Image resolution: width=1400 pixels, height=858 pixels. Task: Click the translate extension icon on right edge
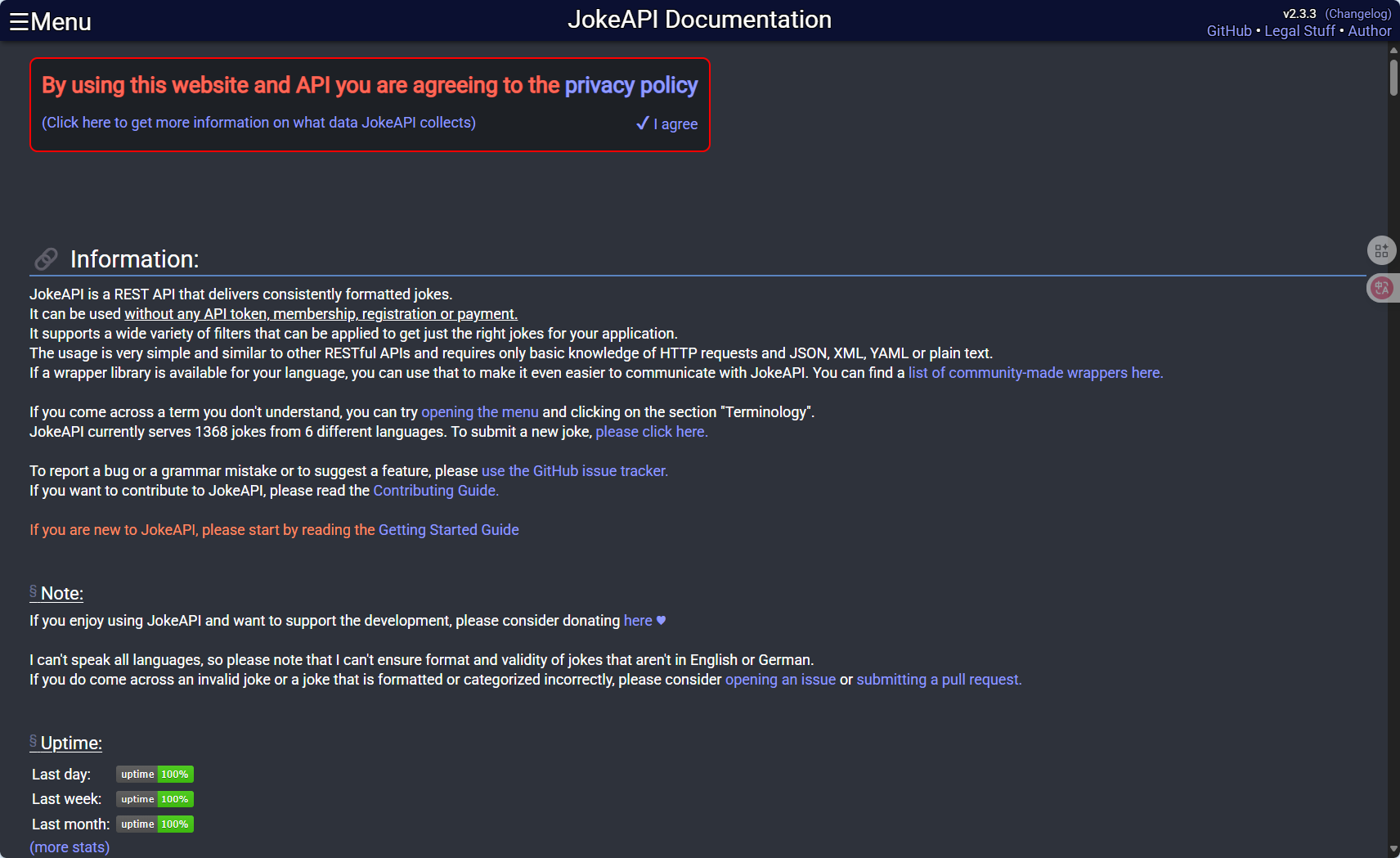(x=1382, y=288)
